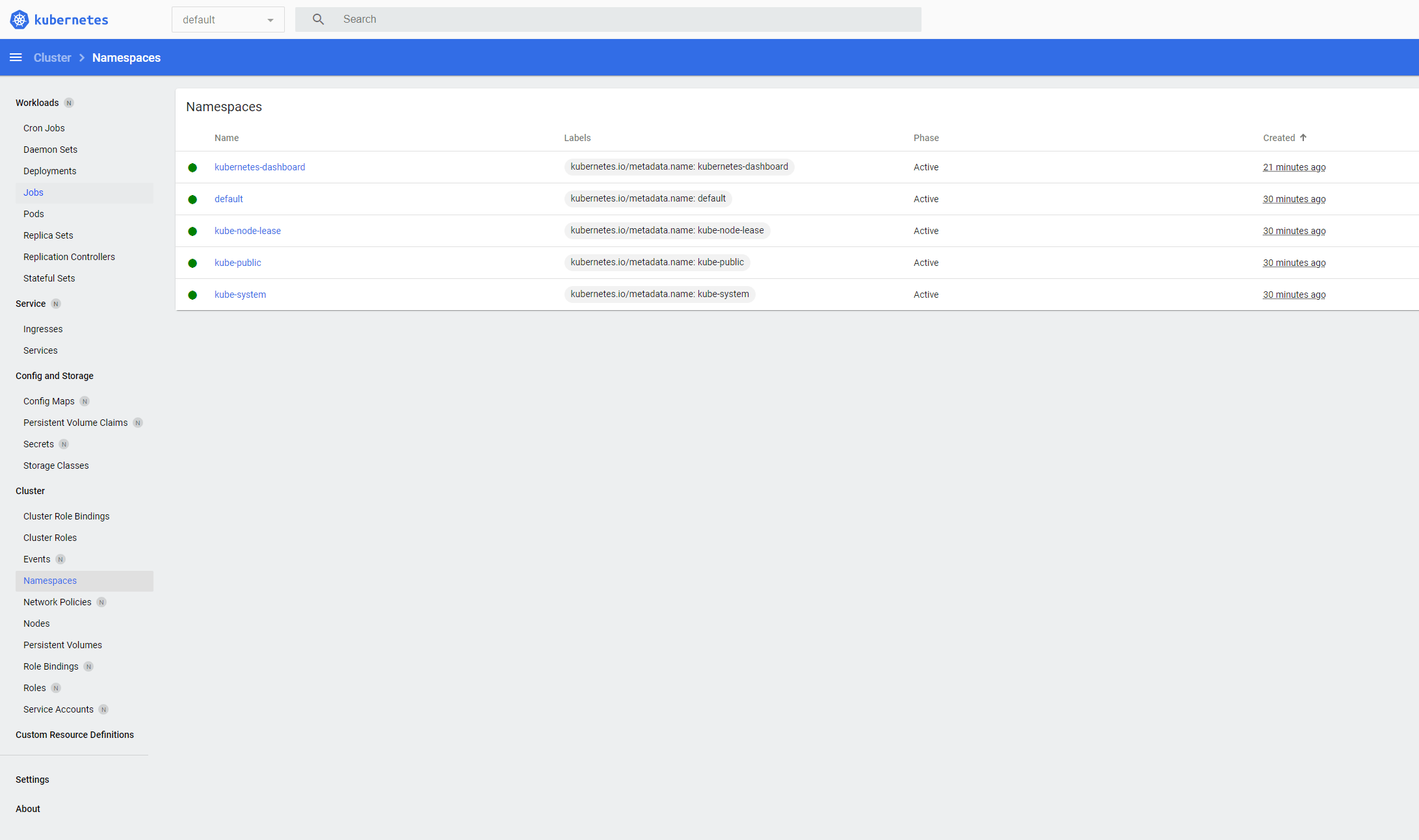
Task: Click the green status dot for kubernetes-dashboard
Action: [x=192, y=168]
